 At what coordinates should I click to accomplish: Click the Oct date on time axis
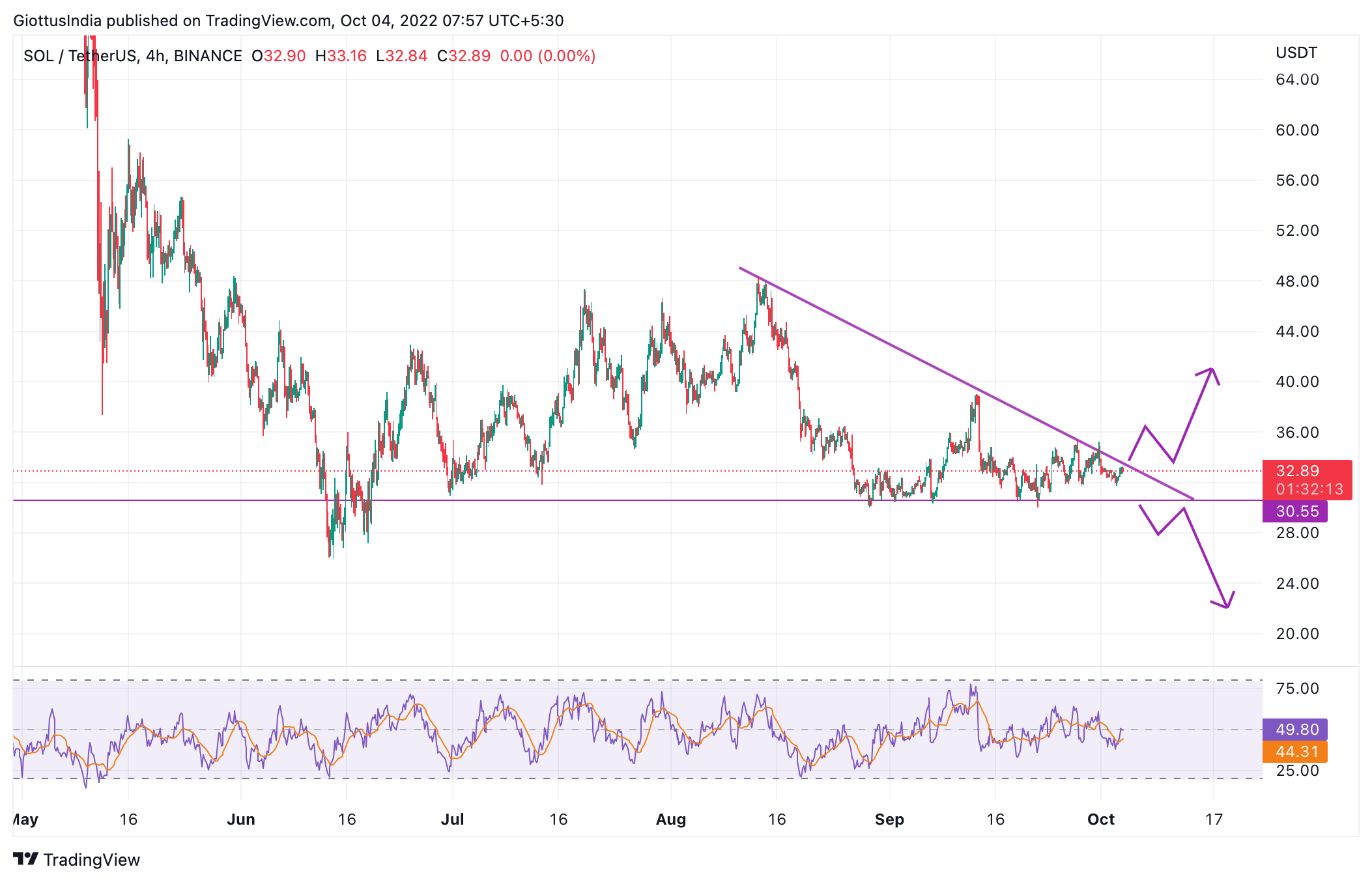1101,819
